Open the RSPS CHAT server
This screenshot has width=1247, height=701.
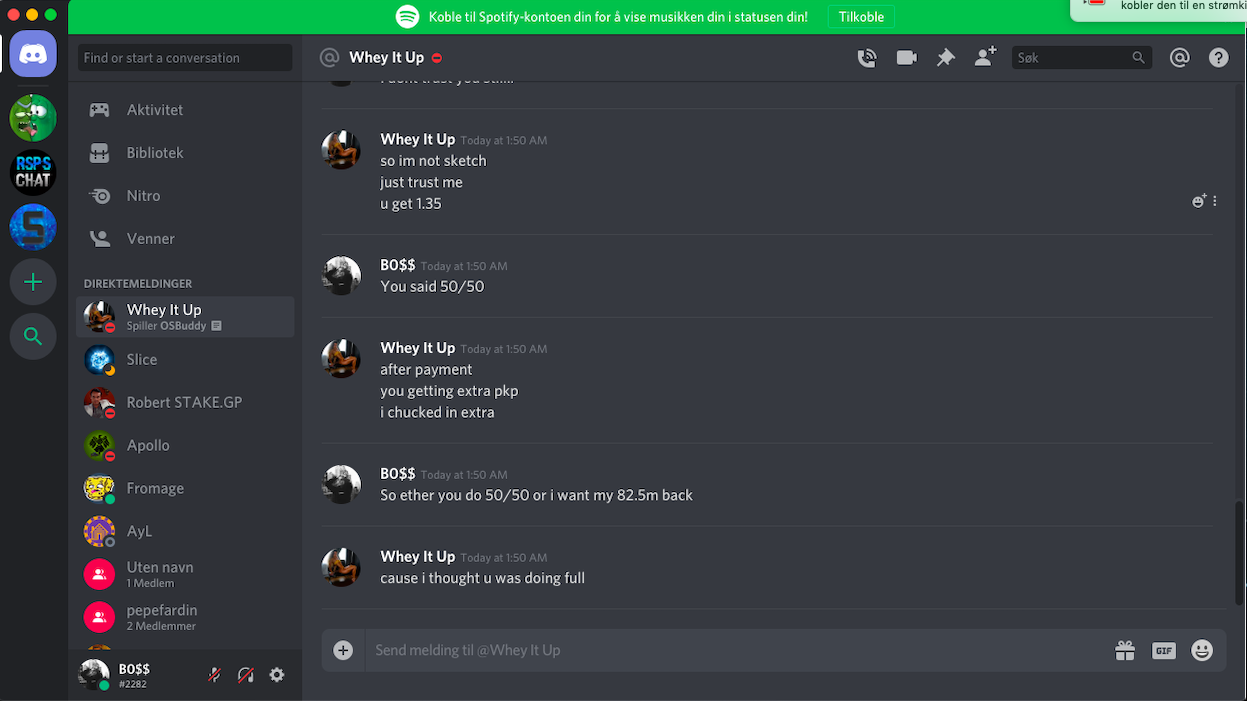(33, 172)
